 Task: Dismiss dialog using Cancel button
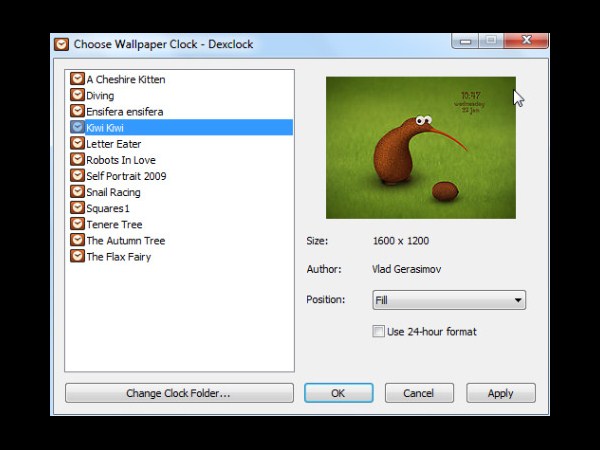[419, 393]
